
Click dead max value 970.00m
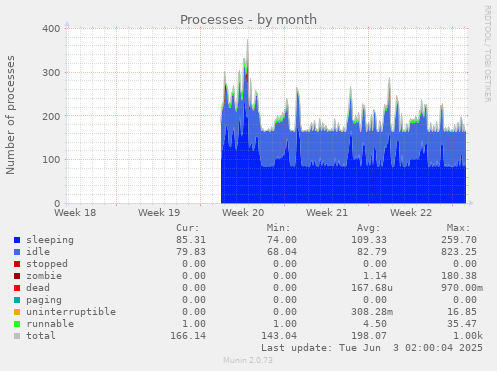click(x=462, y=288)
